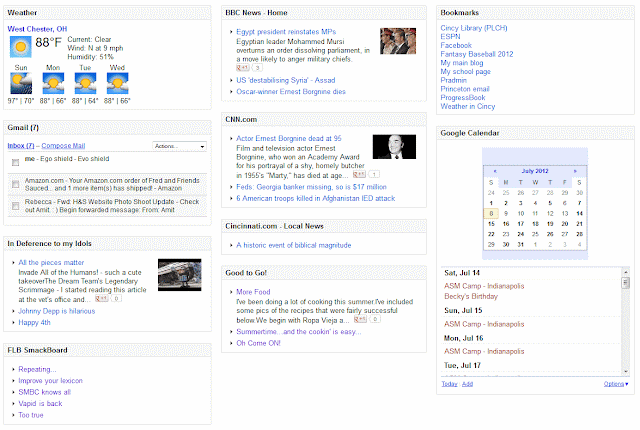Image resolution: width=640 pixels, height=430 pixels.
Task: Select the Amazon.com order email checkbox
Action: click(16, 184)
